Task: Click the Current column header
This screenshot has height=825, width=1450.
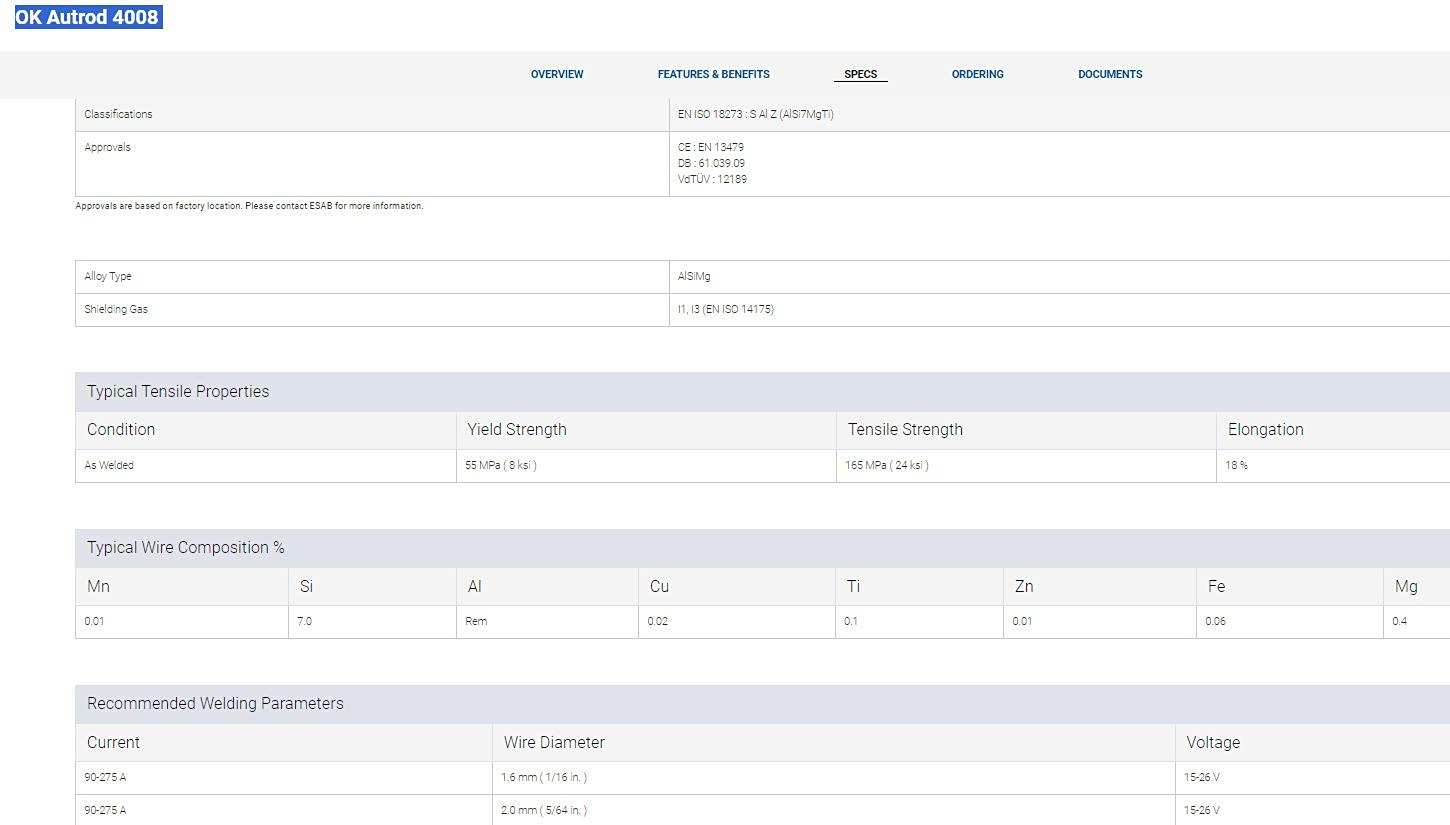Action: tap(113, 742)
